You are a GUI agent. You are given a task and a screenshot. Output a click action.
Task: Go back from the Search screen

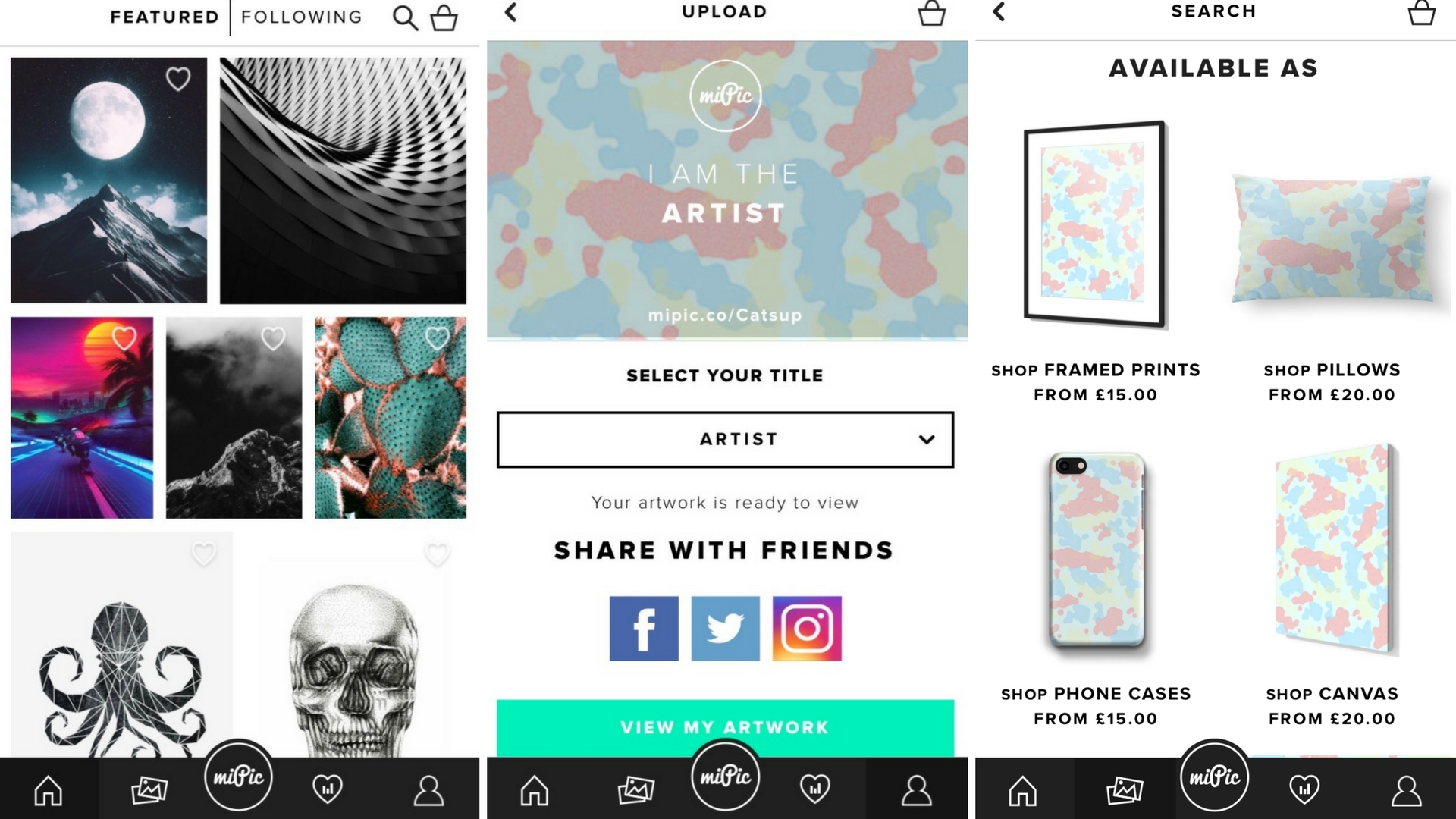999,11
